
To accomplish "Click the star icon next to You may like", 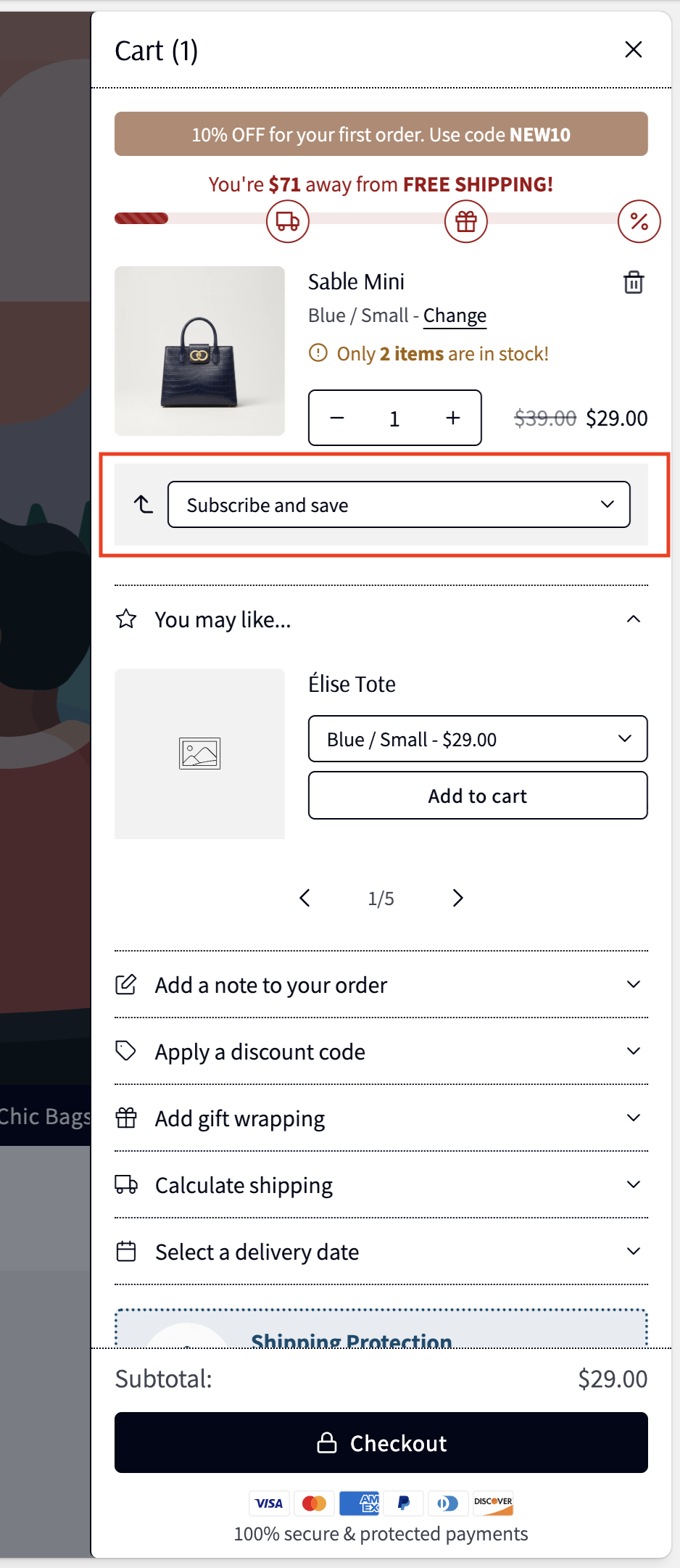I will pos(126,619).
